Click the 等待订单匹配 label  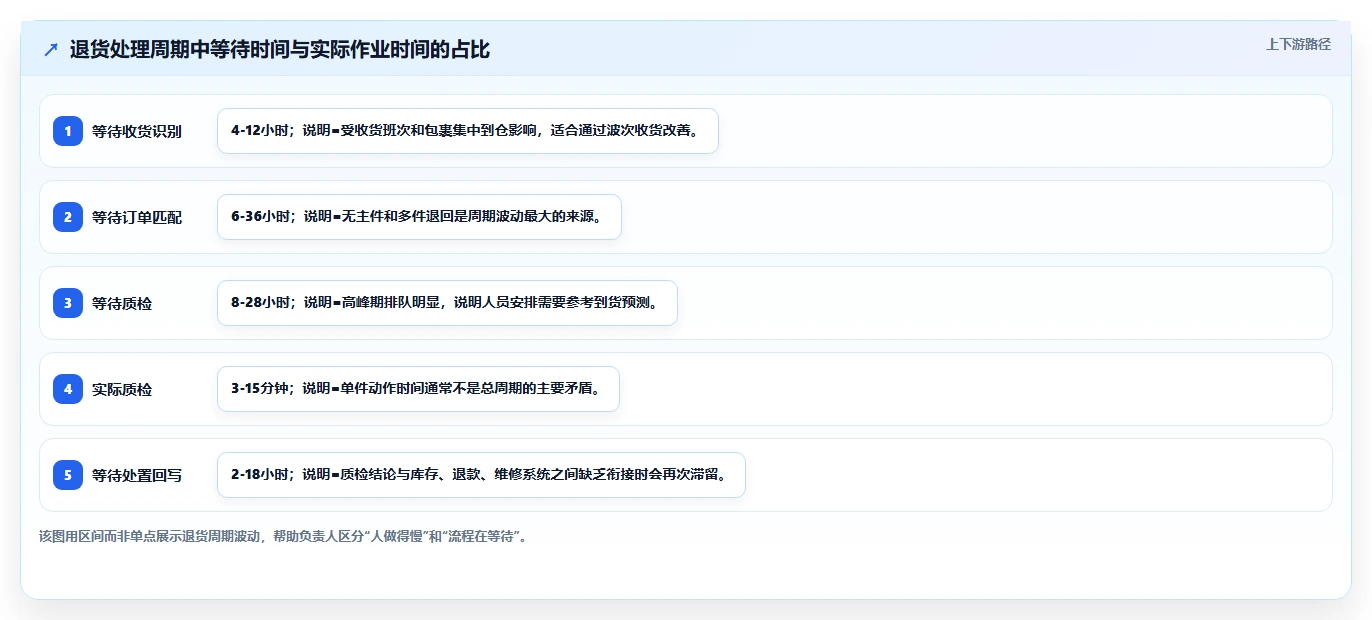tap(137, 217)
